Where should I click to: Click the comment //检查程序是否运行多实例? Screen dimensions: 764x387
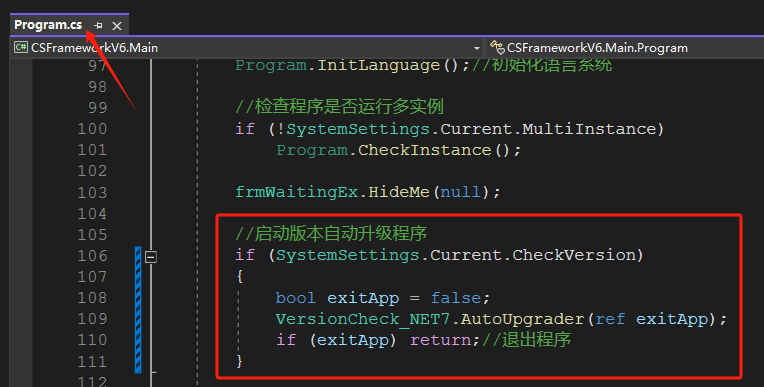click(x=340, y=107)
